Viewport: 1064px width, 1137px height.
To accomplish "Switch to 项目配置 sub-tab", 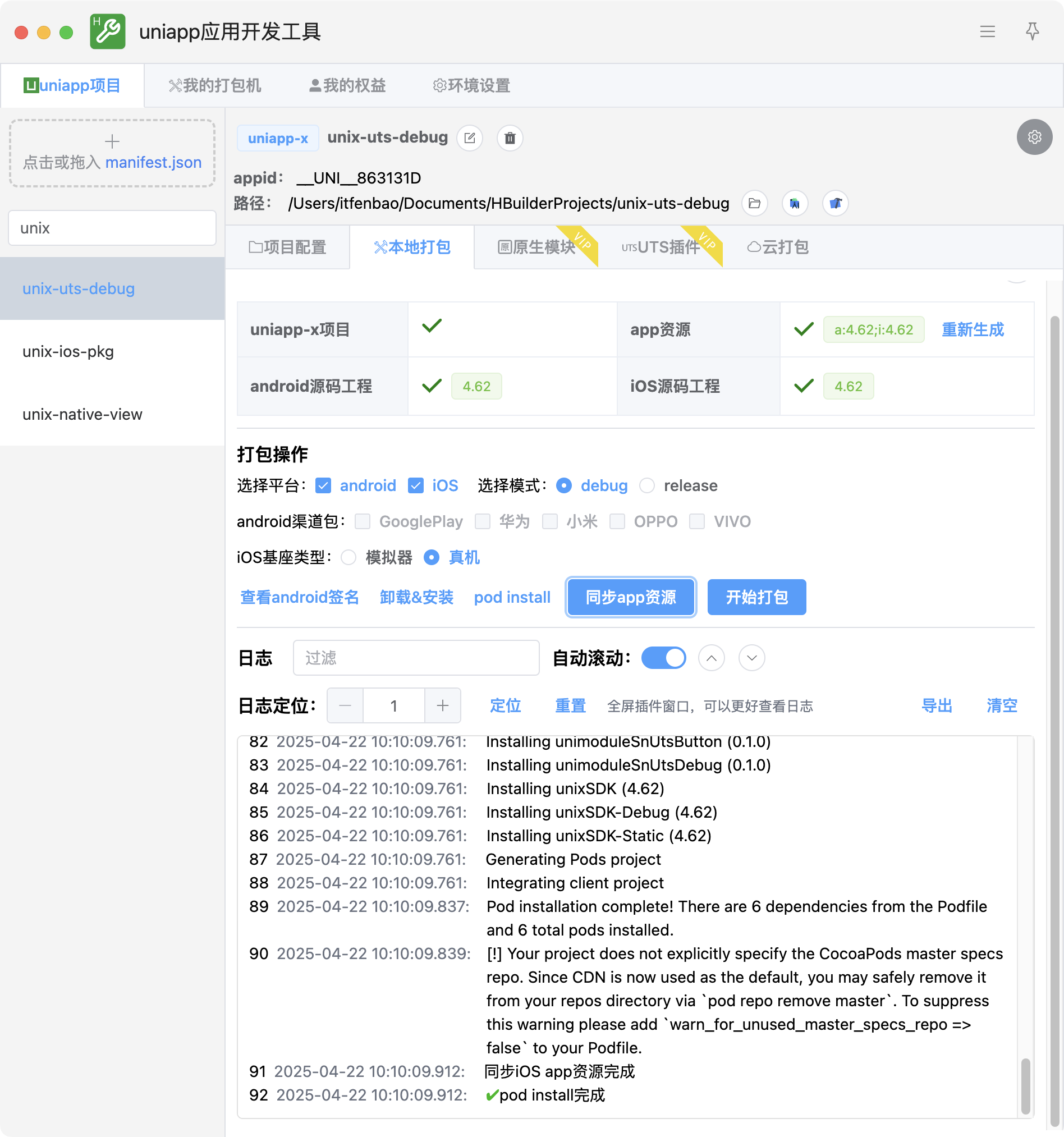I will coord(288,247).
